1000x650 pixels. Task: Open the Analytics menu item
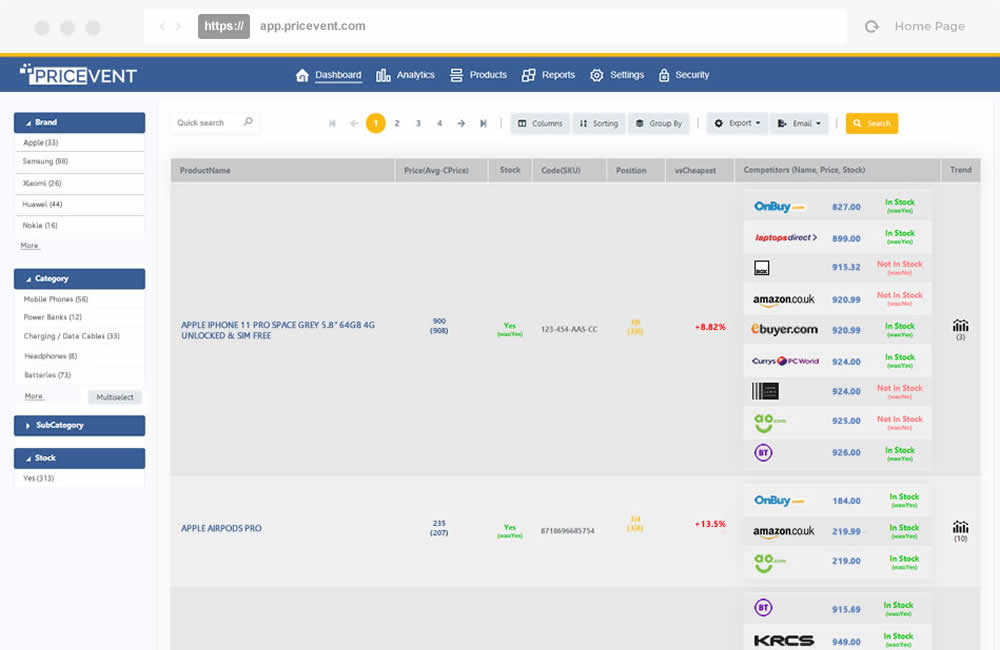(x=415, y=75)
